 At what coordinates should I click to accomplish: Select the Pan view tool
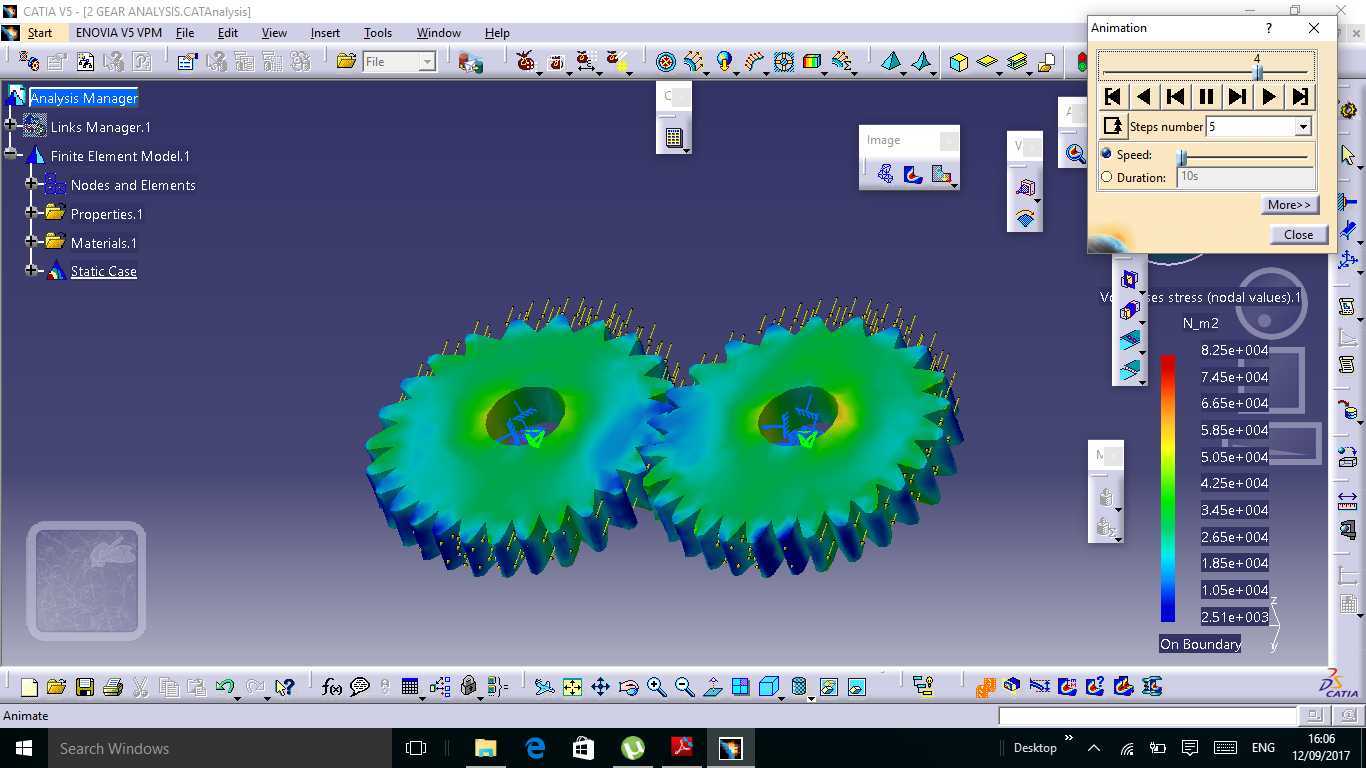pos(600,687)
